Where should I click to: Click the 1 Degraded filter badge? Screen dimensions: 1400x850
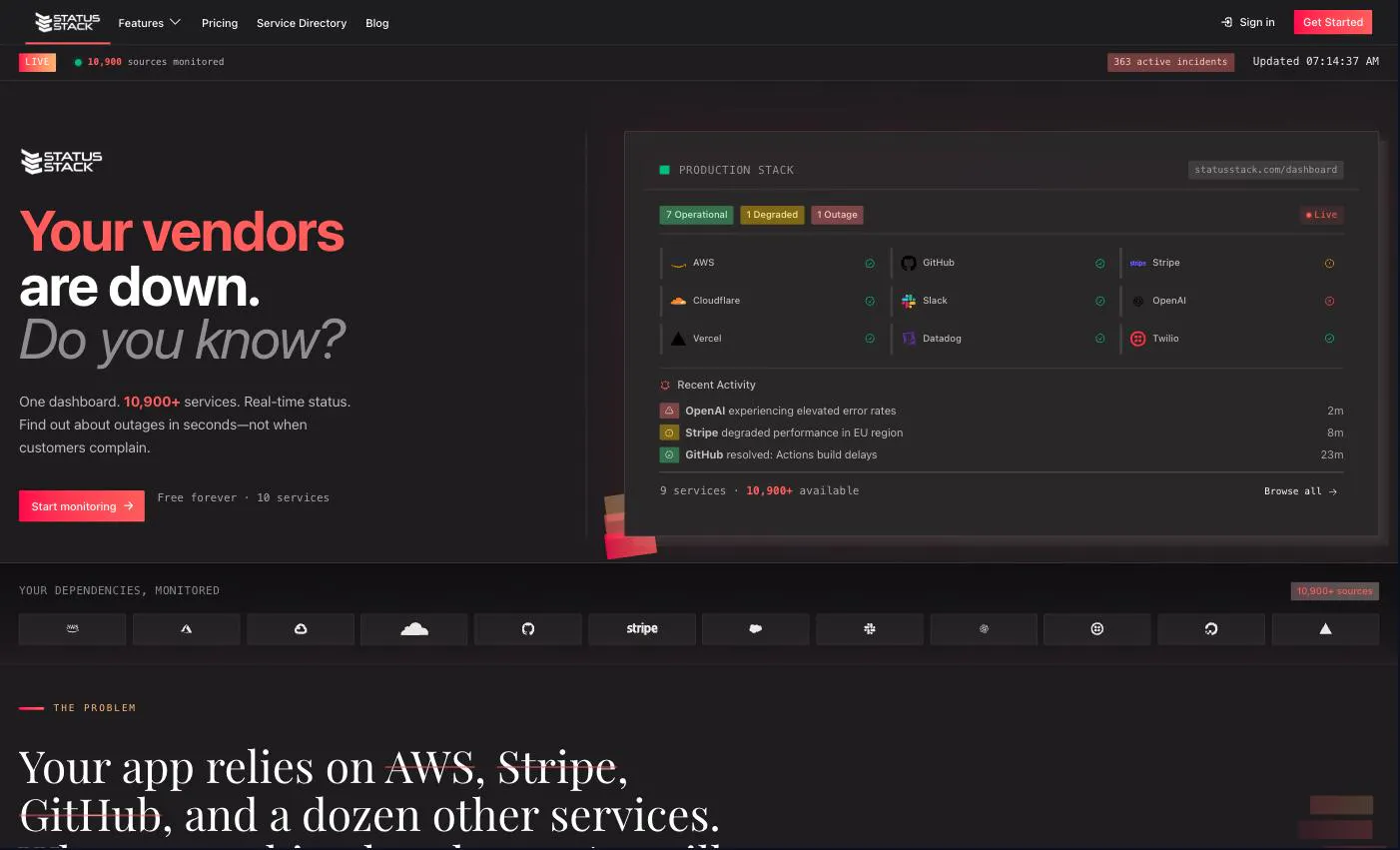tap(772, 215)
